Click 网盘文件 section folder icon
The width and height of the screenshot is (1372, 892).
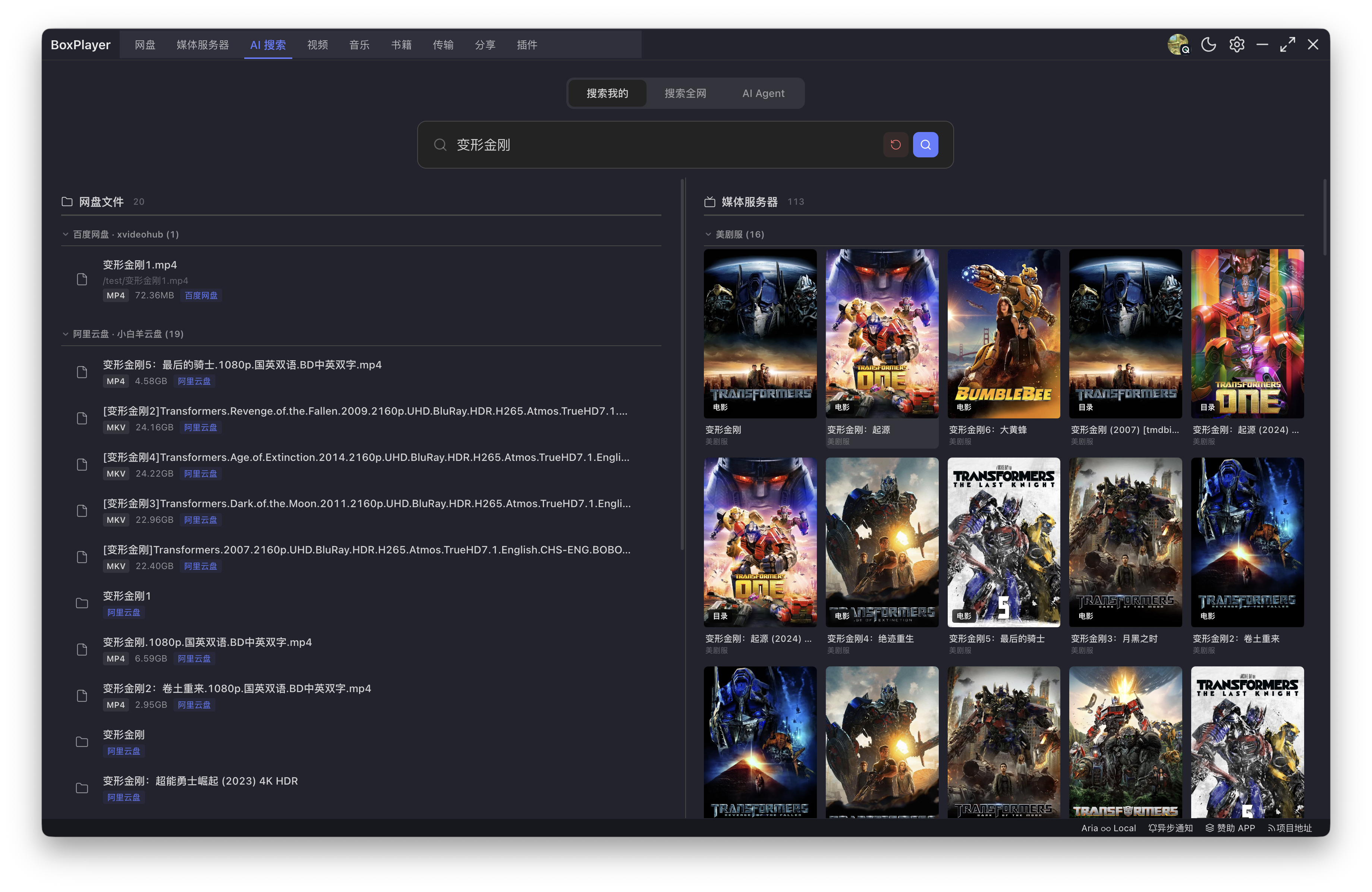pyautogui.click(x=67, y=201)
